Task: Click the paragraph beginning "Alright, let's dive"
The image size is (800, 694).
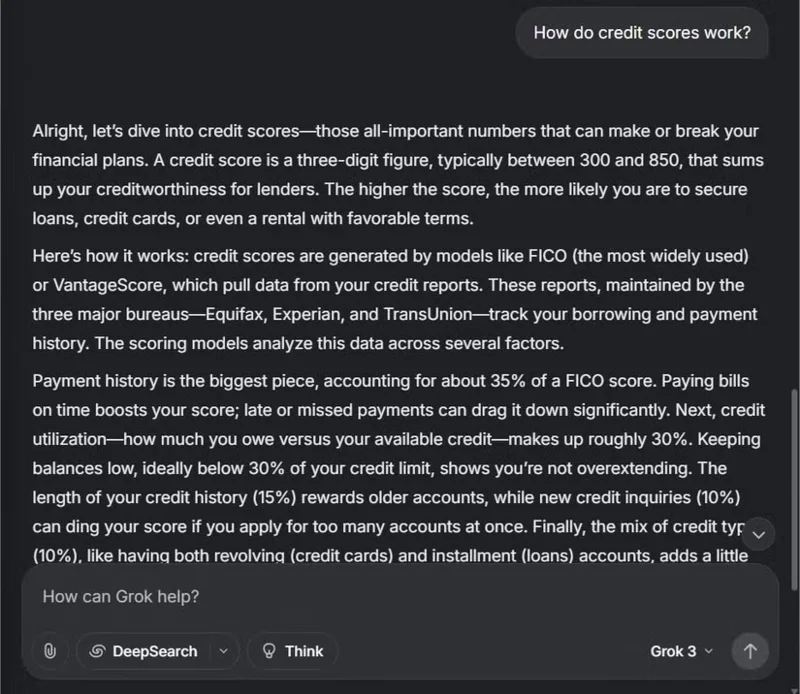Action: 398,175
